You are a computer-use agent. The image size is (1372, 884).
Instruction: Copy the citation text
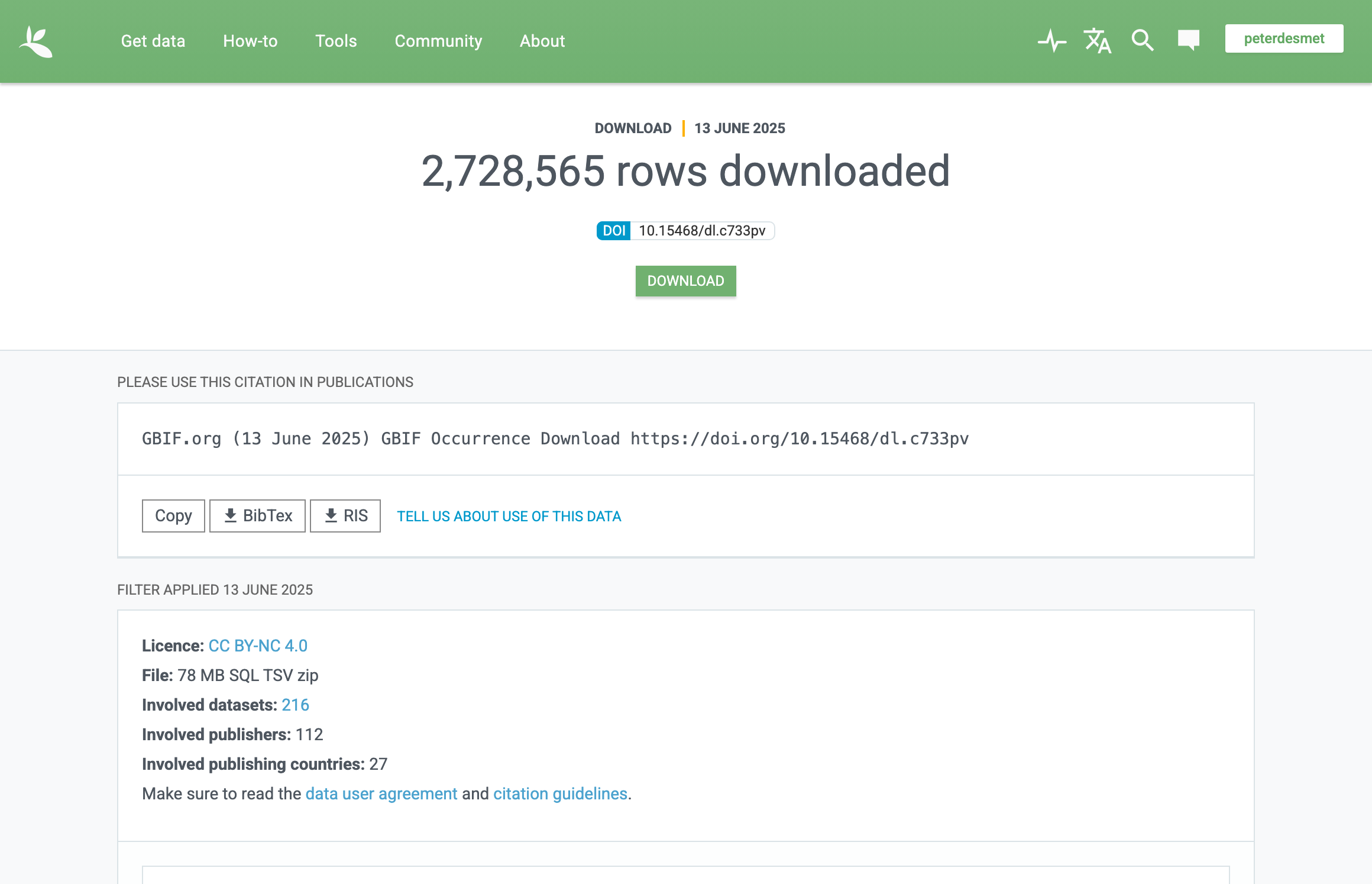coord(173,516)
